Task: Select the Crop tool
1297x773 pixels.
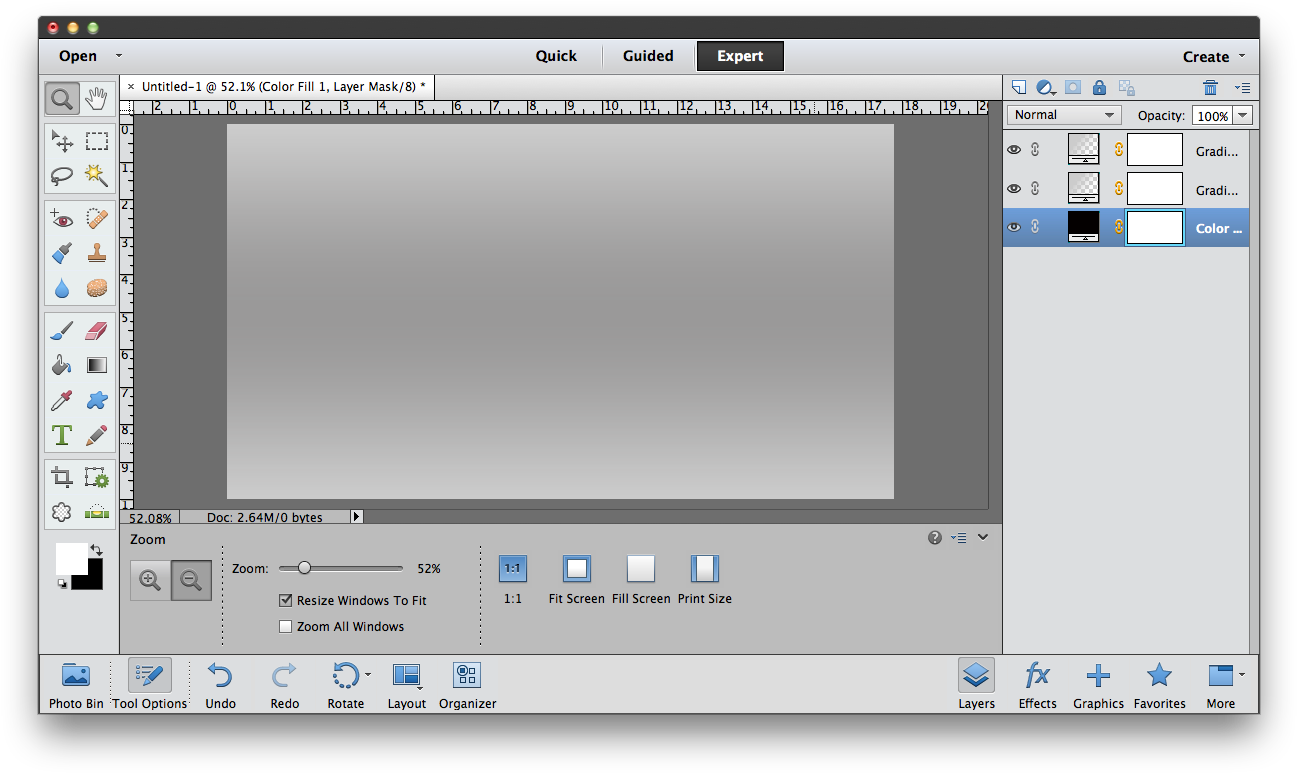Action: click(61, 477)
